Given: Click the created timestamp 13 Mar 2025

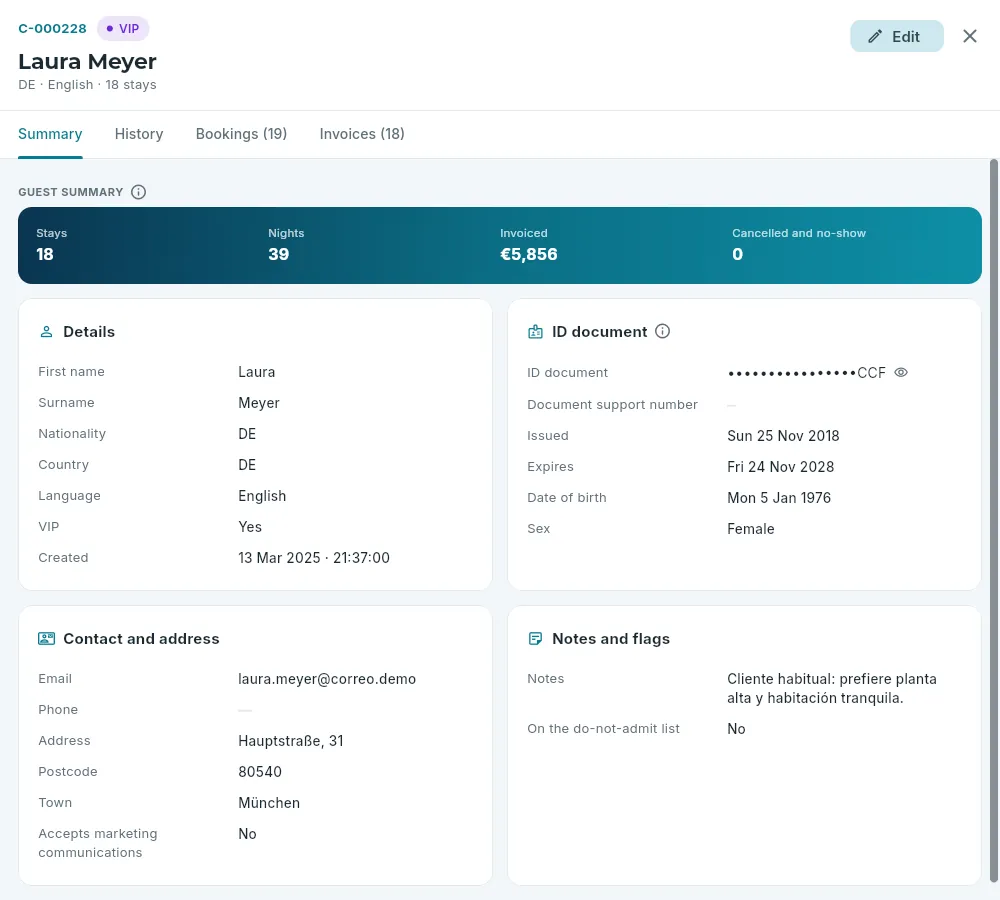Looking at the screenshot, I should pos(314,557).
